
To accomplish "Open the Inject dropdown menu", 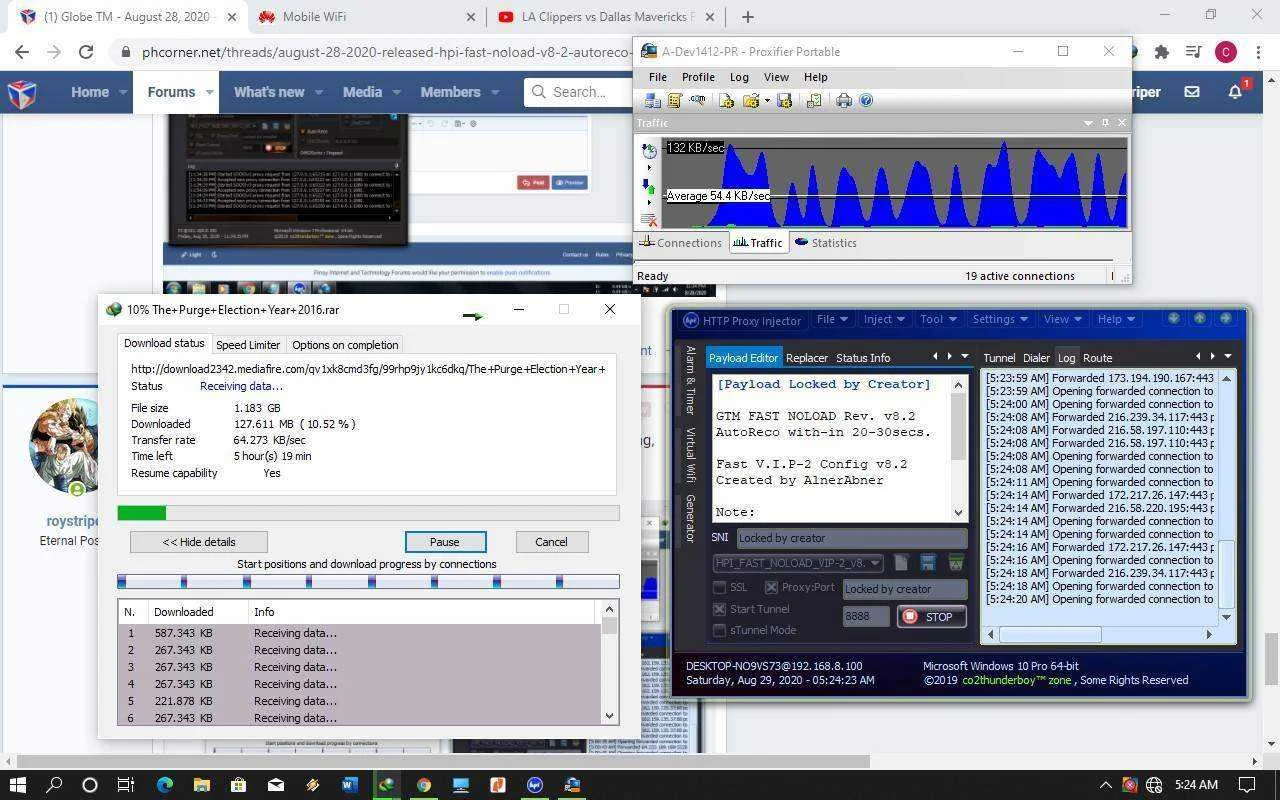I will [x=883, y=319].
